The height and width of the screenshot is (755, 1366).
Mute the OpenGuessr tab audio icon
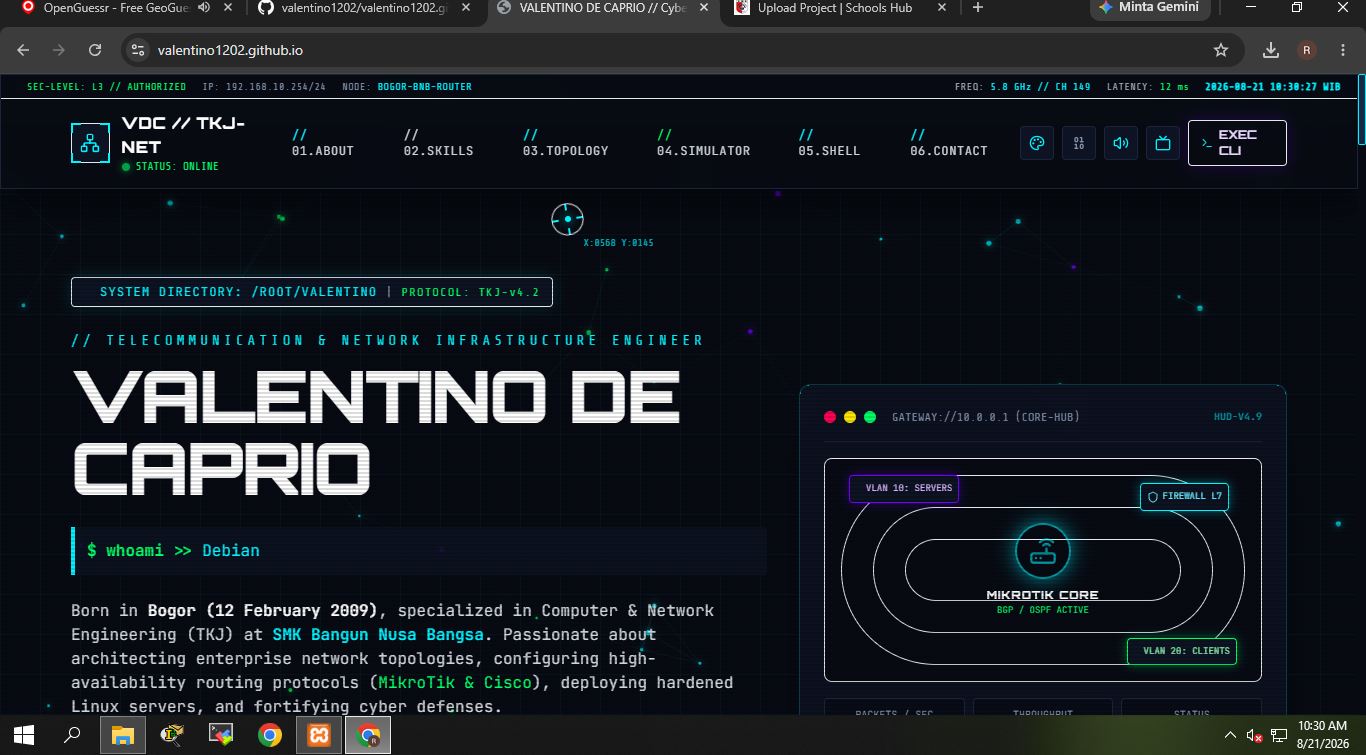pos(204,8)
